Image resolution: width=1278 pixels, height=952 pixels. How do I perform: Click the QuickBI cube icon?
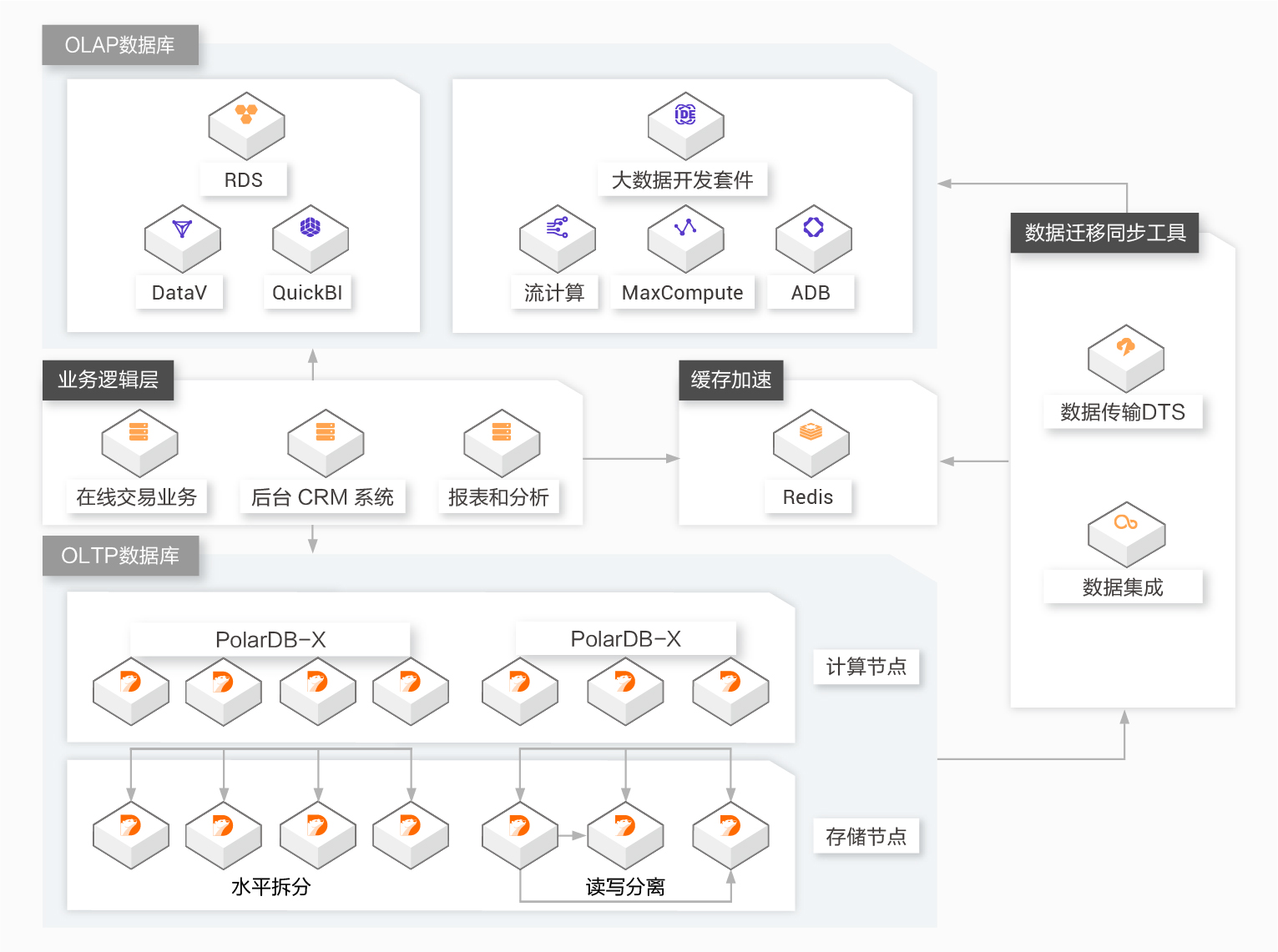pos(310,239)
